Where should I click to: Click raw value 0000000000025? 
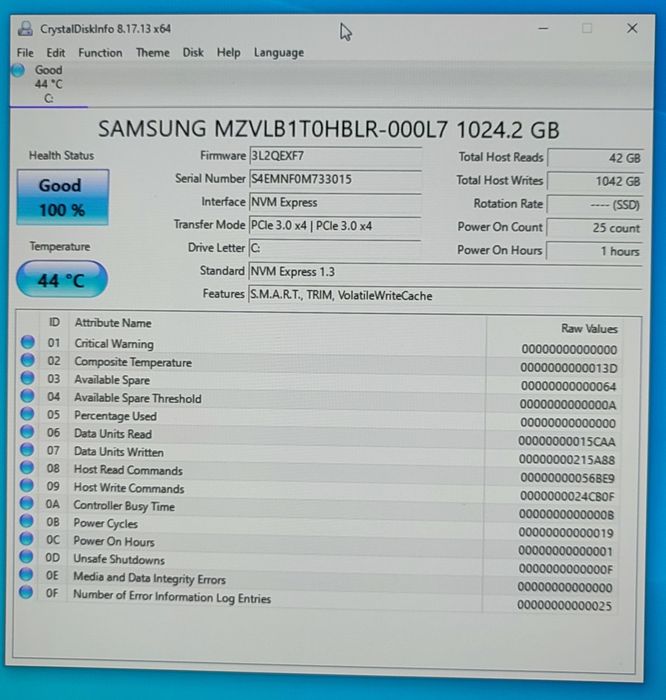tap(564, 606)
